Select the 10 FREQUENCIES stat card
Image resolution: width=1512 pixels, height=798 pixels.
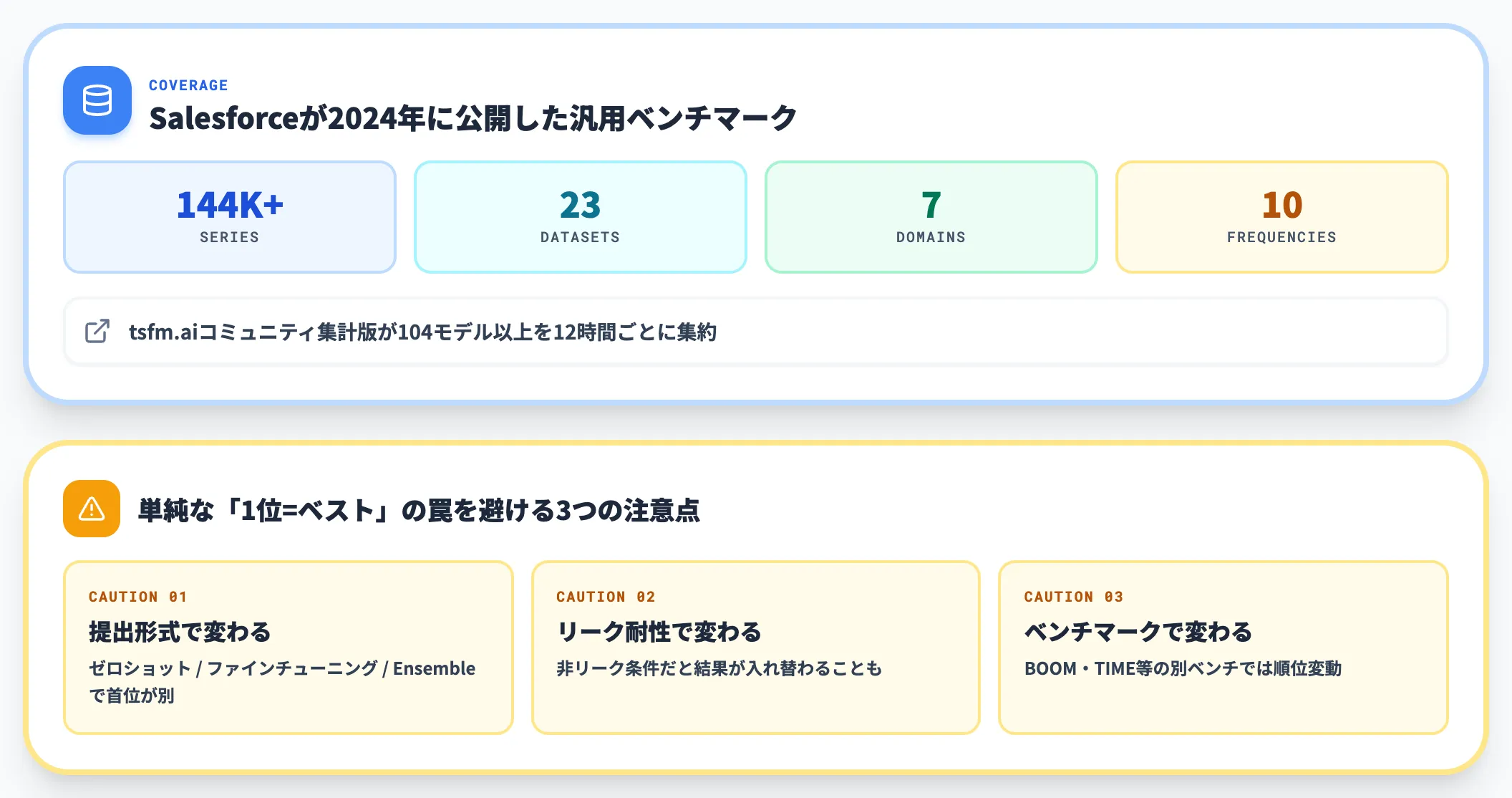(1282, 217)
